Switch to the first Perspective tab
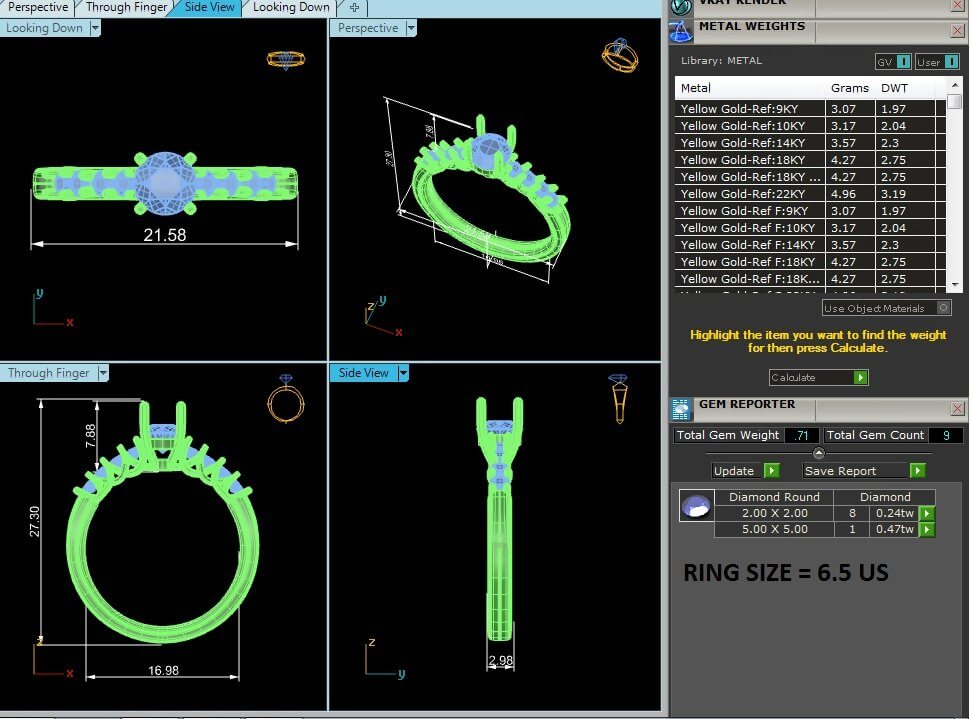This screenshot has height=719, width=973. pyautogui.click(x=38, y=7)
